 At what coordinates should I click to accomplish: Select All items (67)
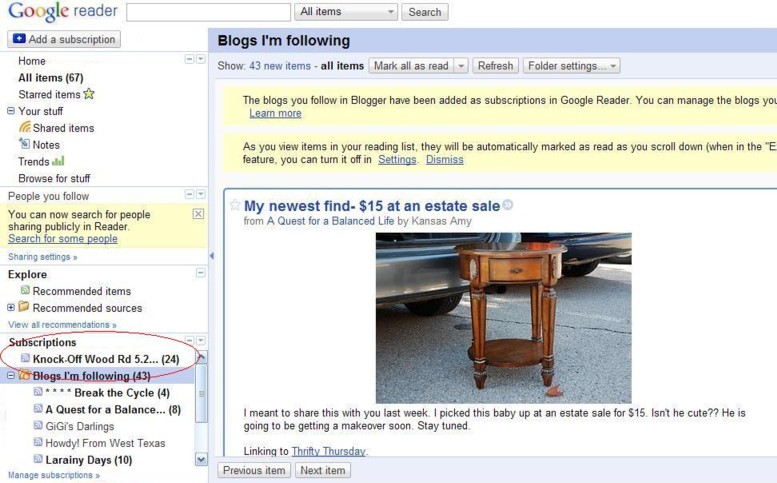click(x=51, y=78)
